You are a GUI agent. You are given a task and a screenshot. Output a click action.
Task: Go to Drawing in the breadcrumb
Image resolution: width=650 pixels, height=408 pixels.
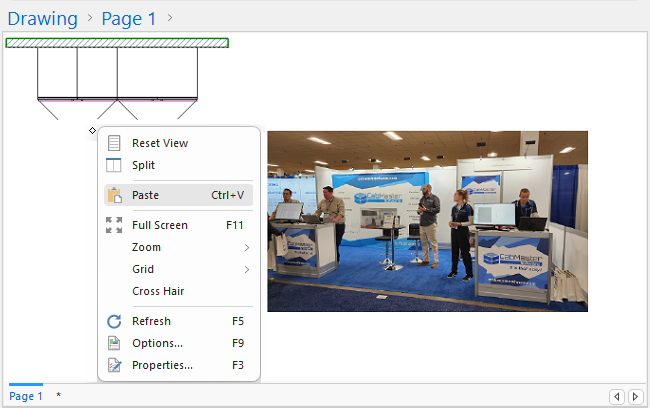(x=42, y=18)
